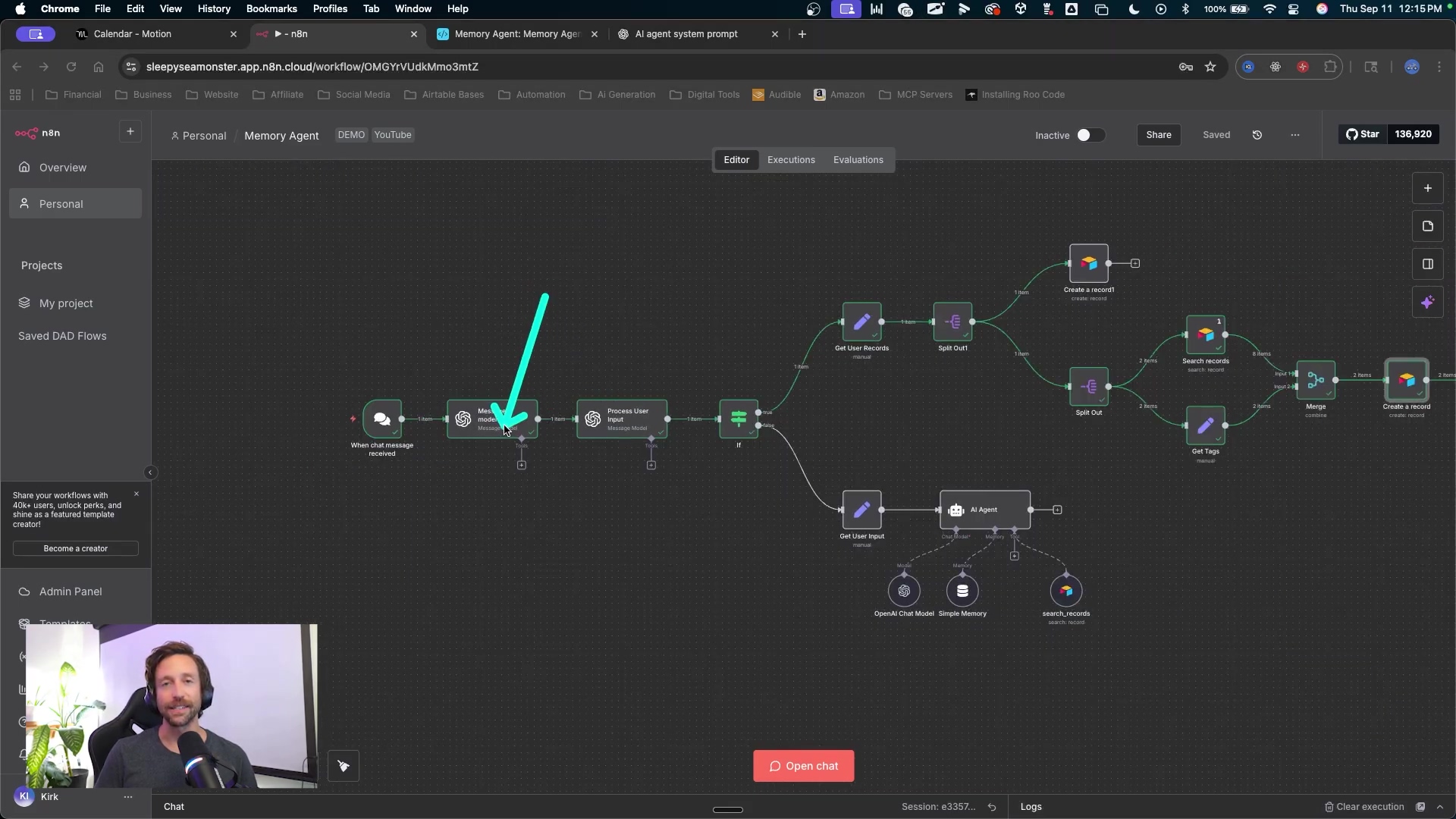Switch to the Executions tab
The width and height of the screenshot is (1456, 819).
[x=791, y=160]
